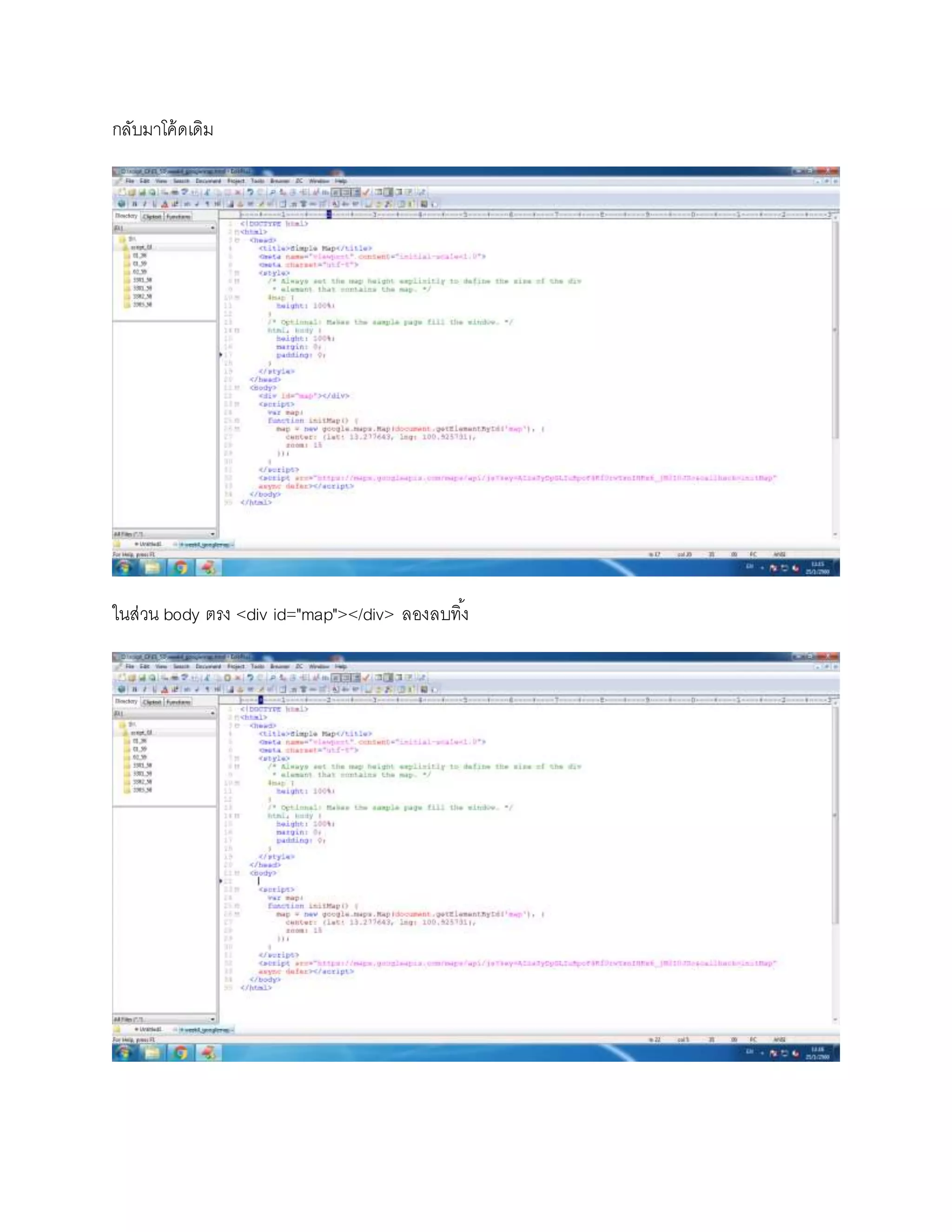Click taskbar clock in first screenshot
This screenshot has width=952, height=1232.
pos(817,568)
